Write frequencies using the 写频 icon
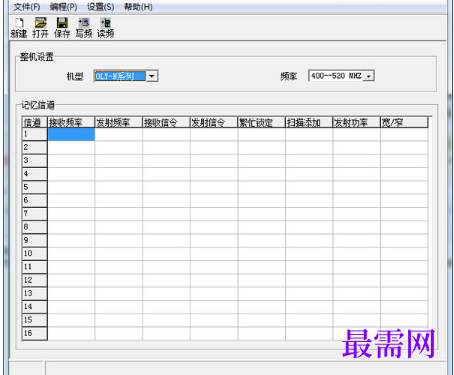 84,28
